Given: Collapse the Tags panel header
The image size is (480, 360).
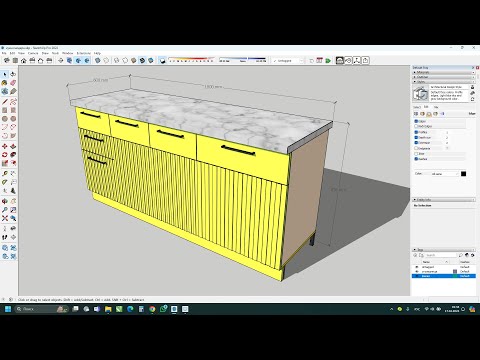Looking at the screenshot, I should click(444, 249).
